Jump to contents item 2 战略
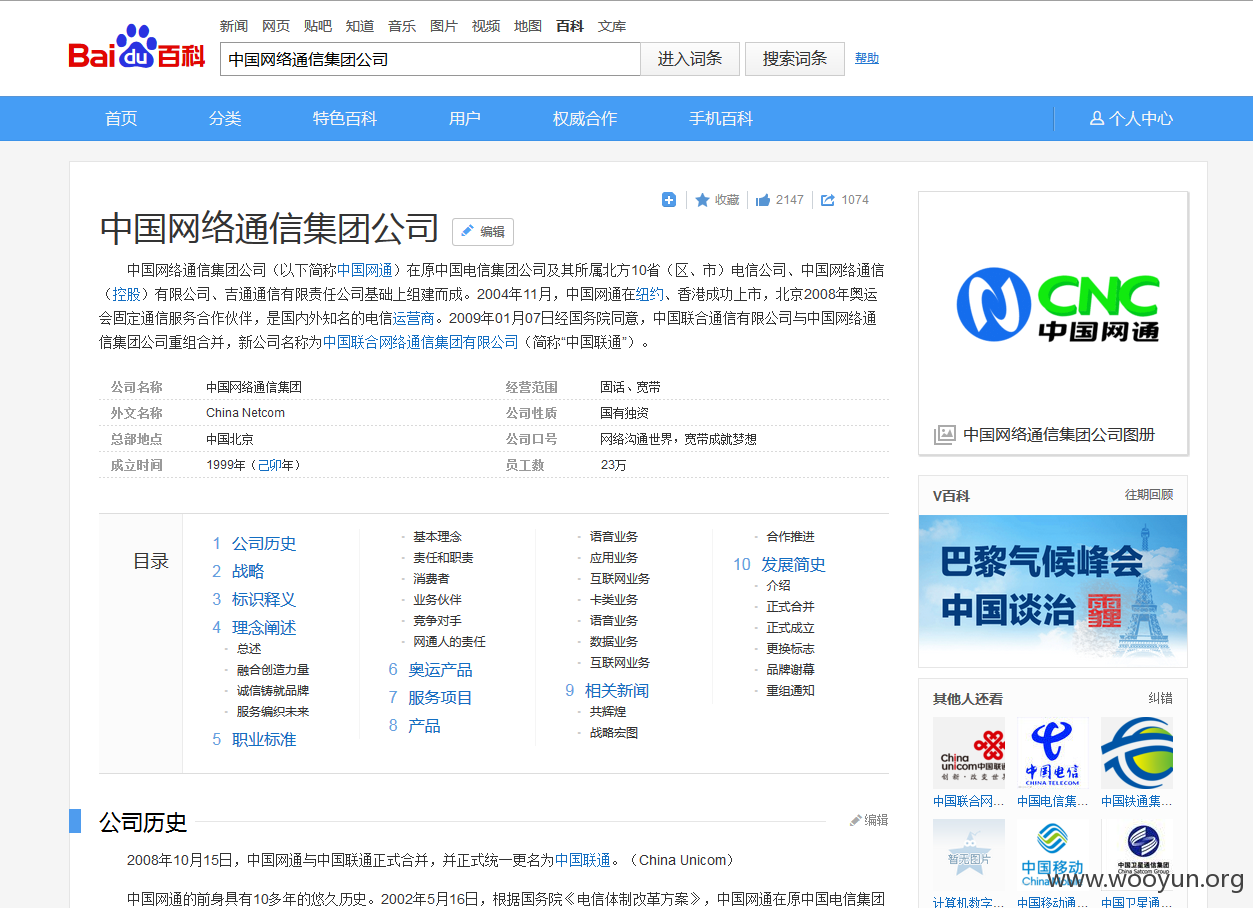The height and width of the screenshot is (908, 1253). click(x=248, y=571)
